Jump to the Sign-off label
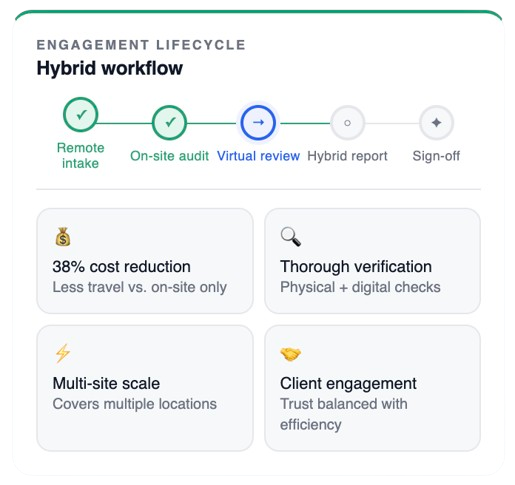 [436, 156]
